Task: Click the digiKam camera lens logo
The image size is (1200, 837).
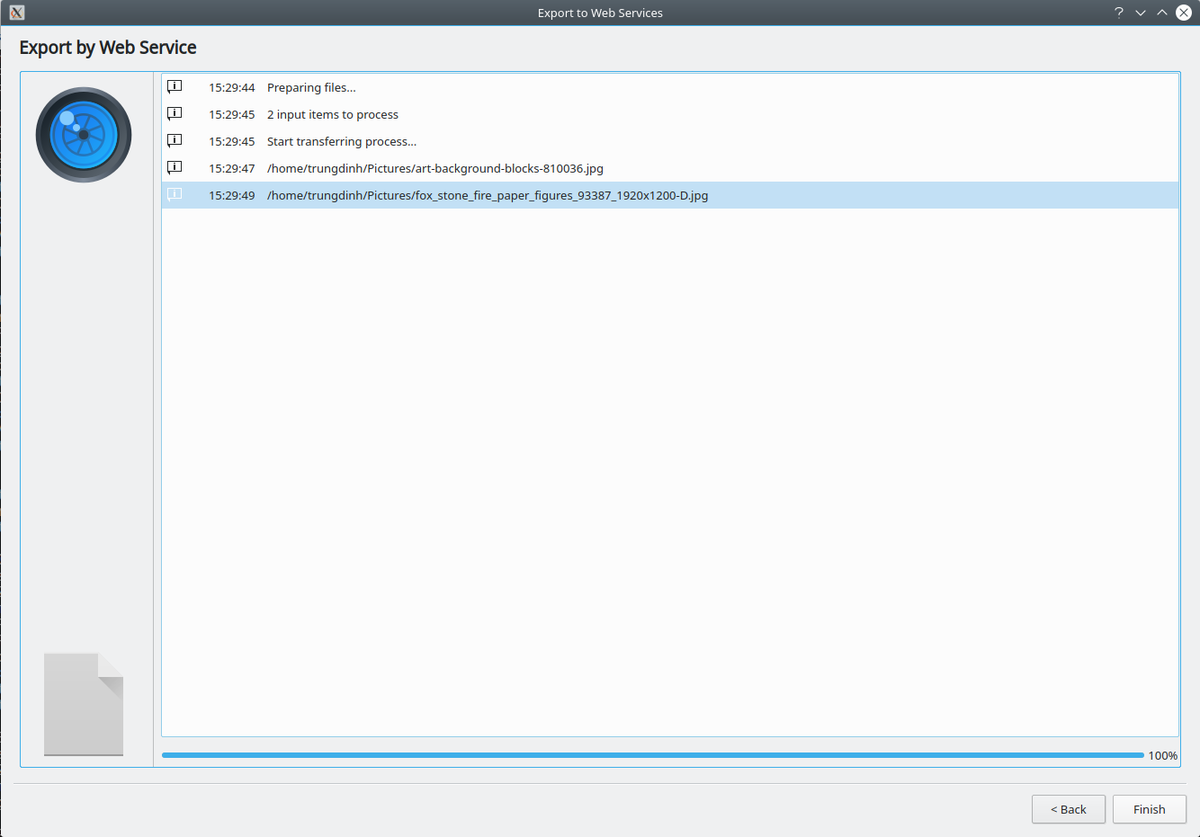Action: [84, 134]
